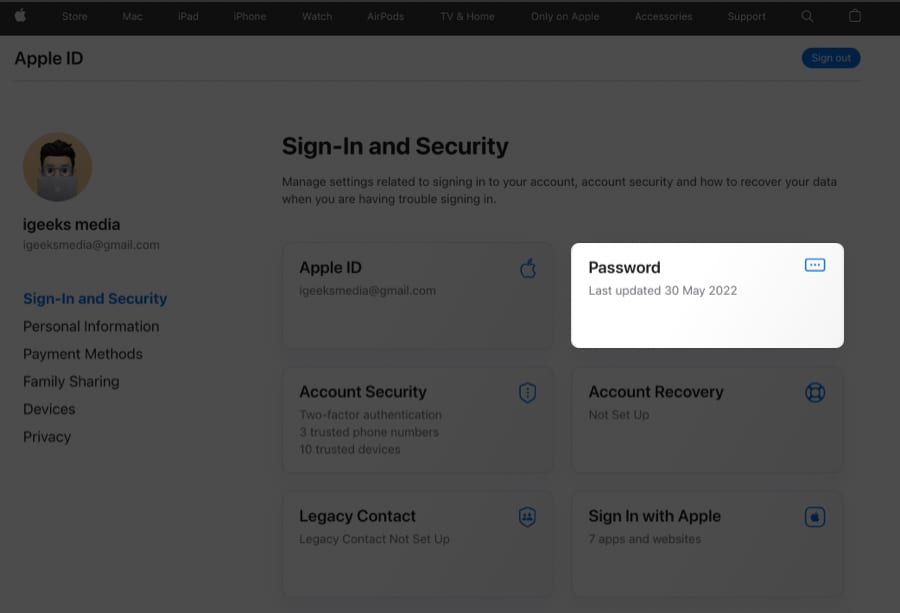Click the Sign In with Apple icon
The width and height of the screenshot is (900, 613).
pos(815,517)
